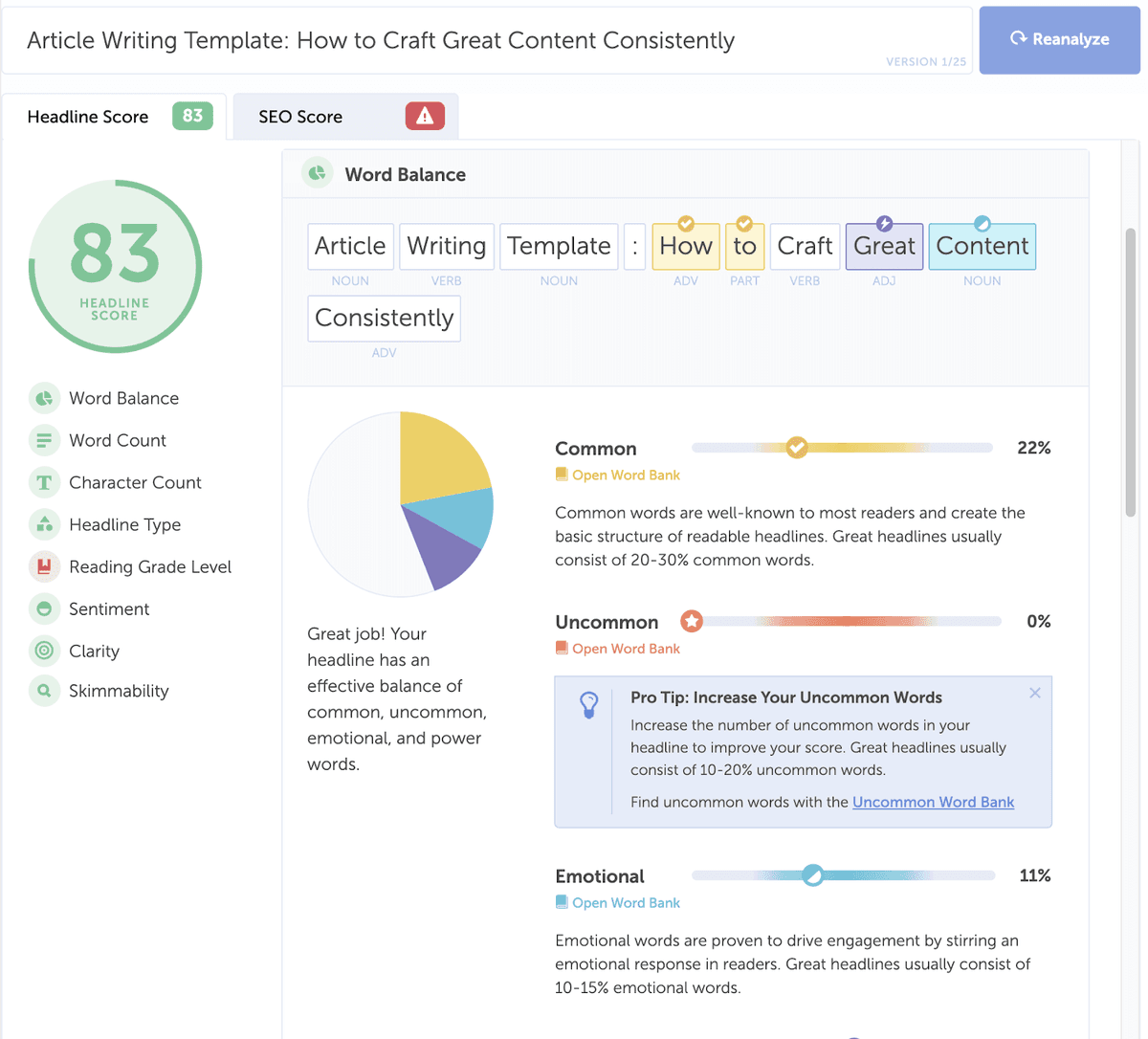This screenshot has height=1039, width=1148.
Task: Click the Character Count icon
Action: pyautogui.click(x=45, y=482)
